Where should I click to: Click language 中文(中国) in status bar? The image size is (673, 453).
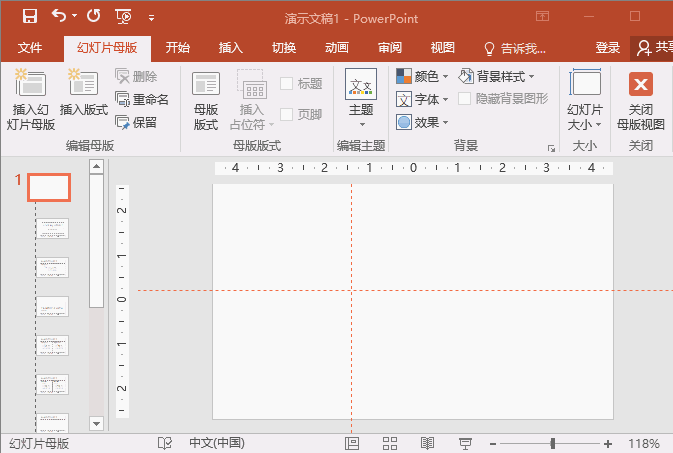(x=217, y=443)
